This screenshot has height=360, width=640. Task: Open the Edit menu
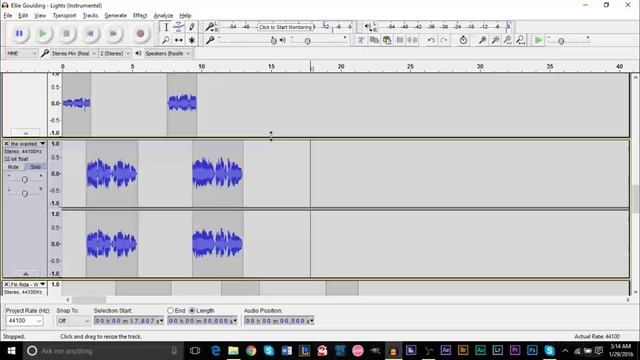coord(23,16)
